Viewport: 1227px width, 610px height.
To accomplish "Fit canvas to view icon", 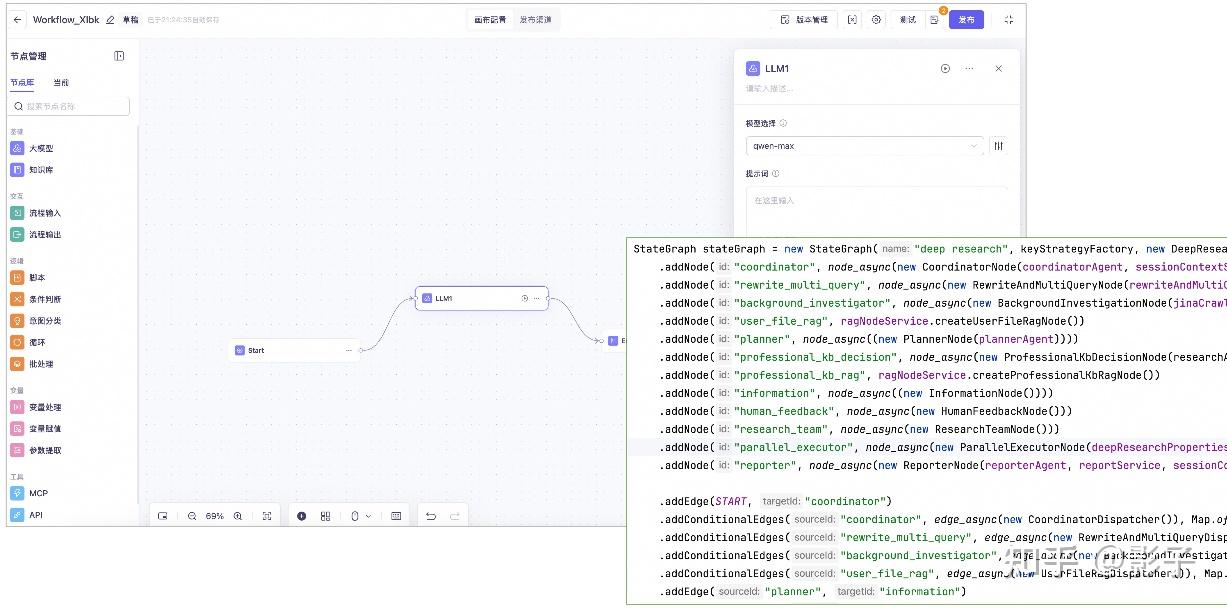I will pos(267,516).
